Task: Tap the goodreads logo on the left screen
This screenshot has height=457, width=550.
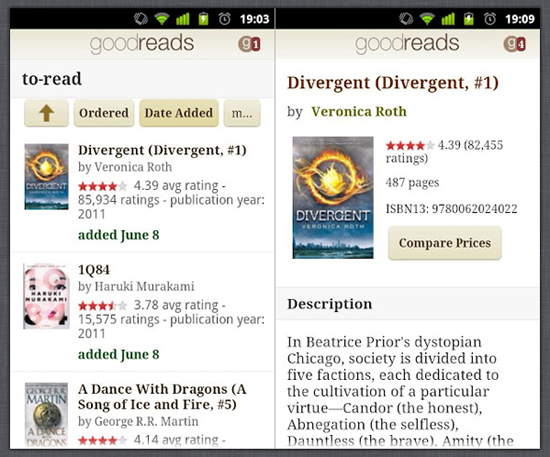Action: [x=142, y=44]
